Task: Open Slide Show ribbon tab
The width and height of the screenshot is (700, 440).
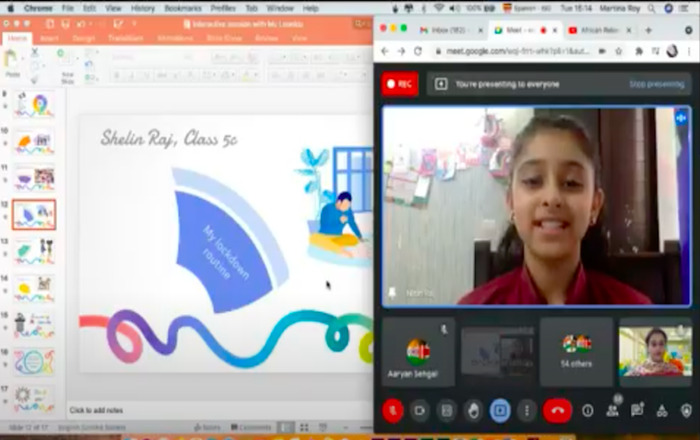Action: tap(224, 38)
